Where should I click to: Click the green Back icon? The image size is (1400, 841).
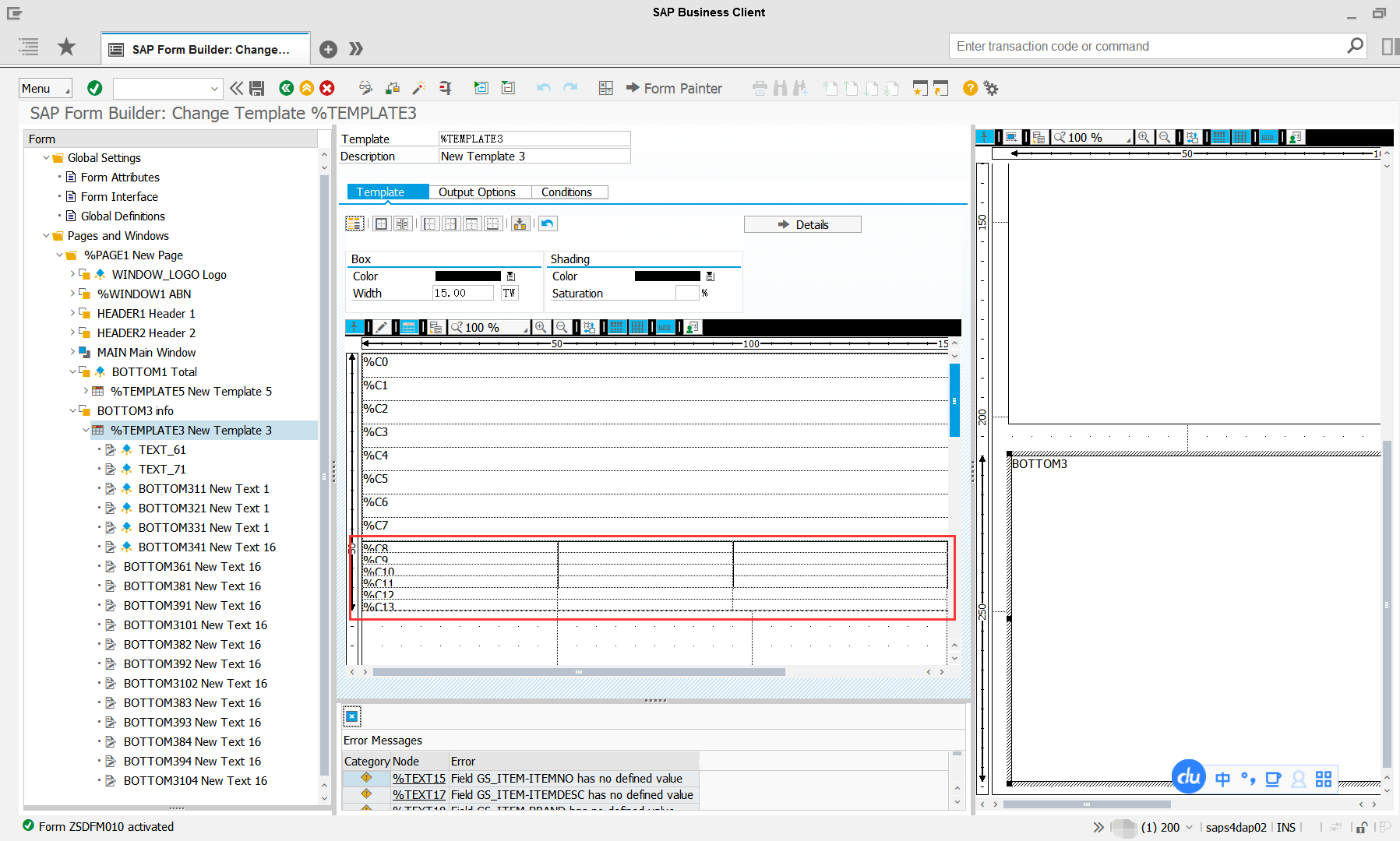click(286, 88)
